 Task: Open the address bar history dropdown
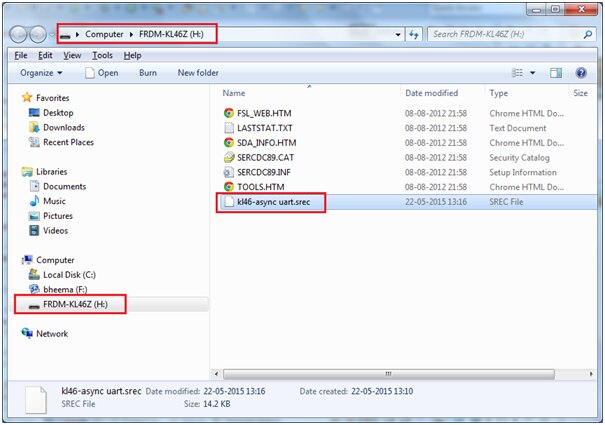click(398, 34)
